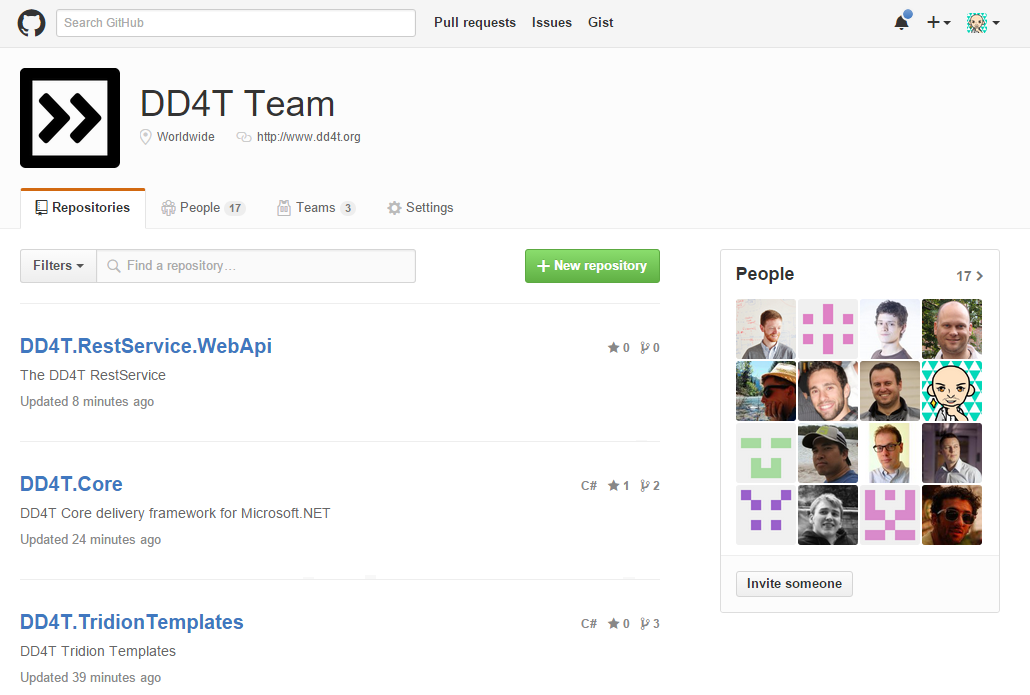Viewport: 1030px width, 695px height.
Task: Click the fork count for DD4T.RestService.WebApi
Action: click(650, 348)
